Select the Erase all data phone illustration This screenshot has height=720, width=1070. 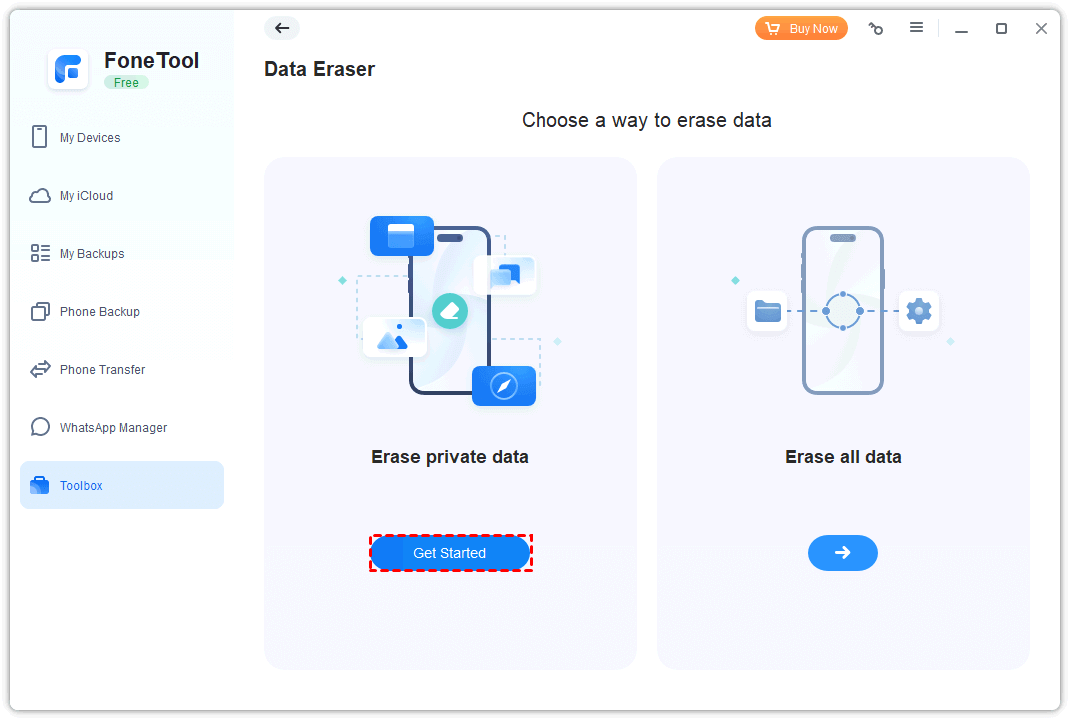(x=843, y=310)
